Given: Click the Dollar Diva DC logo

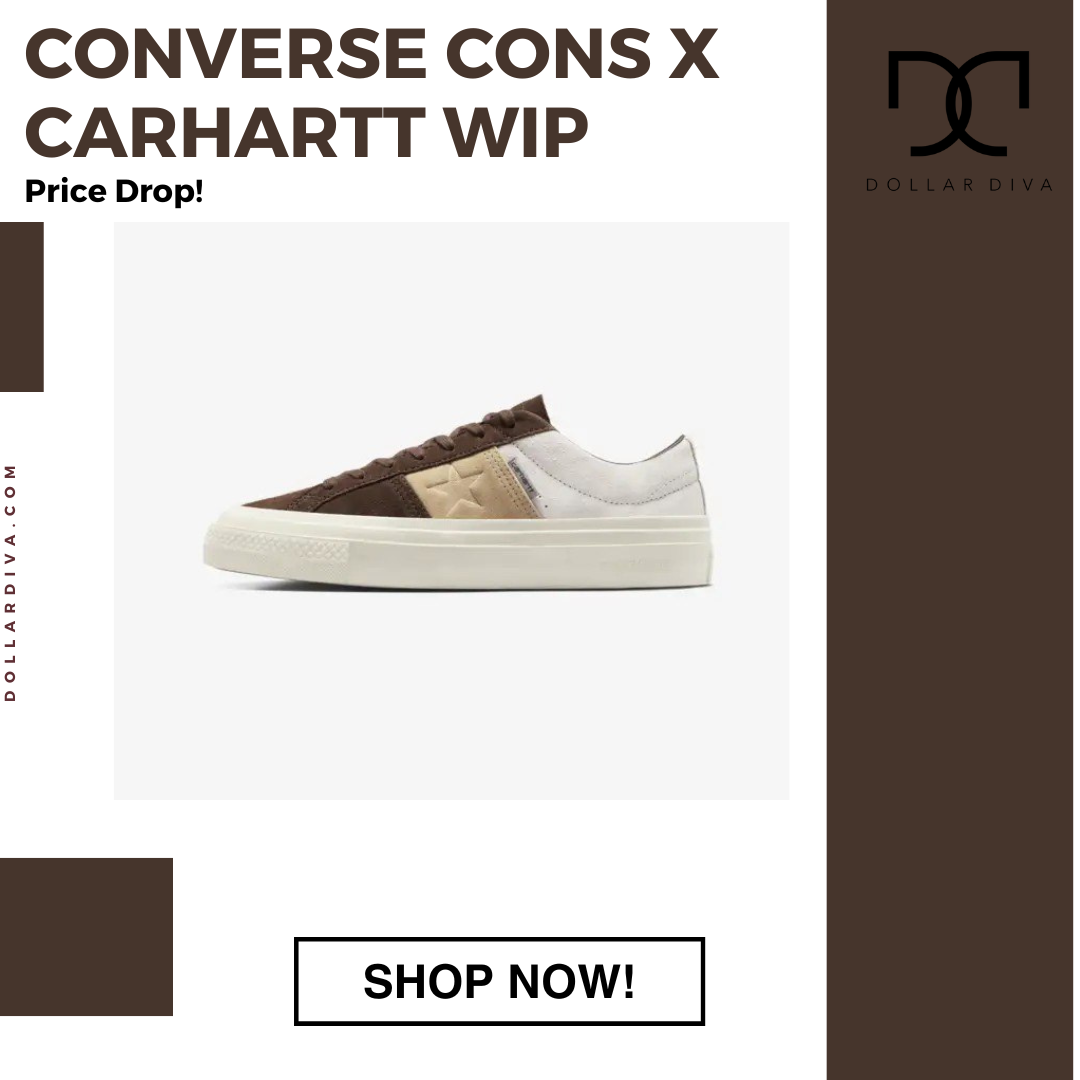Looking at the screenshot, I should 958,103.
